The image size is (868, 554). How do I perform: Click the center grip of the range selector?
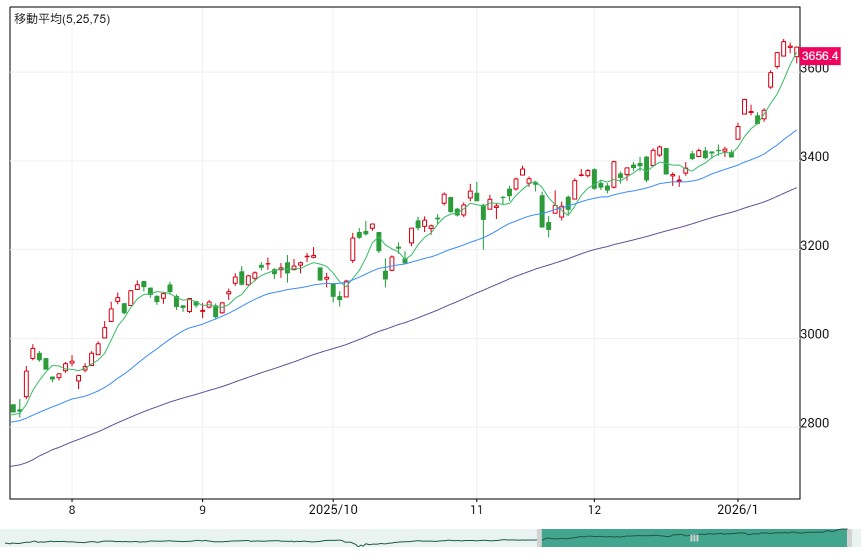694,538
